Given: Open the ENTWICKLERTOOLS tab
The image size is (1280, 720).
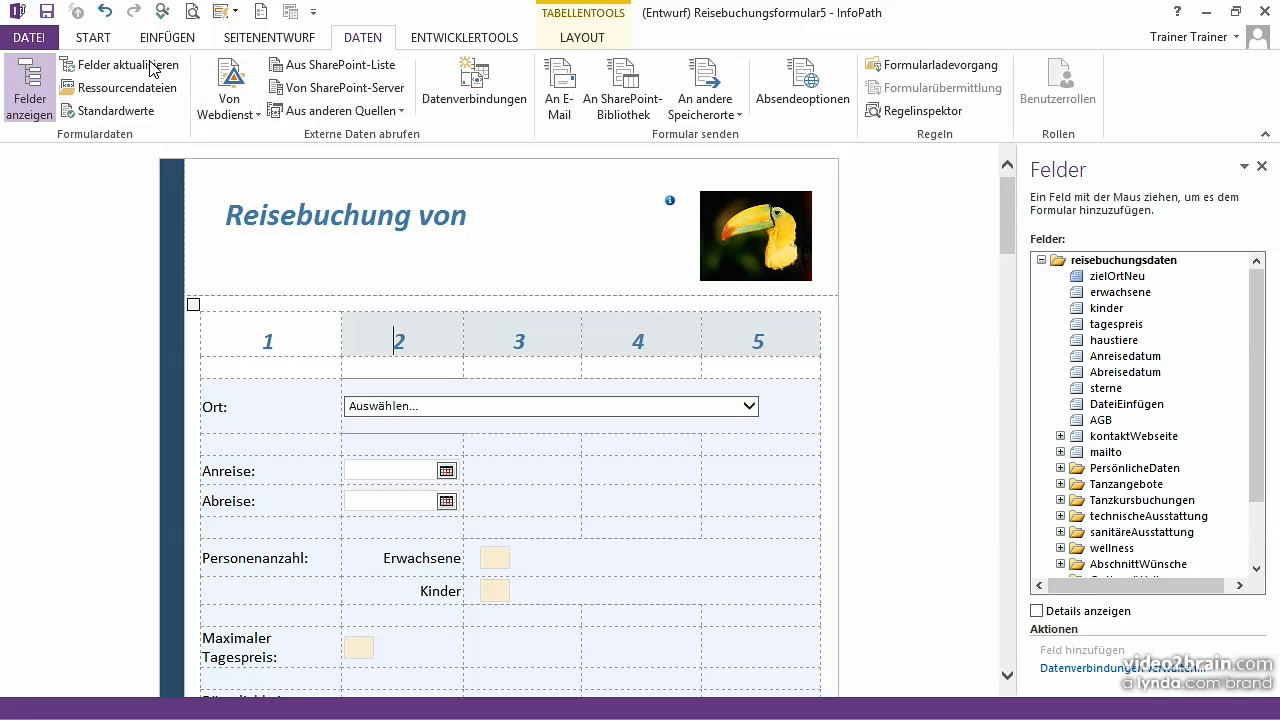Looking at the screenshot, I should [x=464, y=38].
